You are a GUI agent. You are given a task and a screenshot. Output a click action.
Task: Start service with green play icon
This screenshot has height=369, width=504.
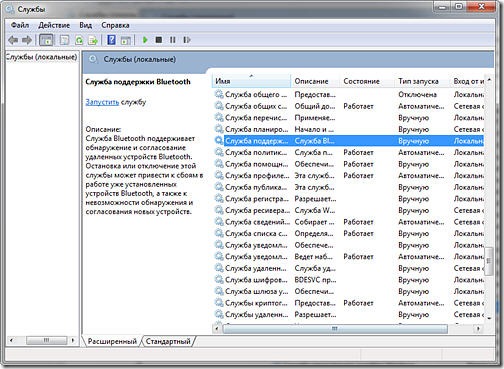point(145,40)
